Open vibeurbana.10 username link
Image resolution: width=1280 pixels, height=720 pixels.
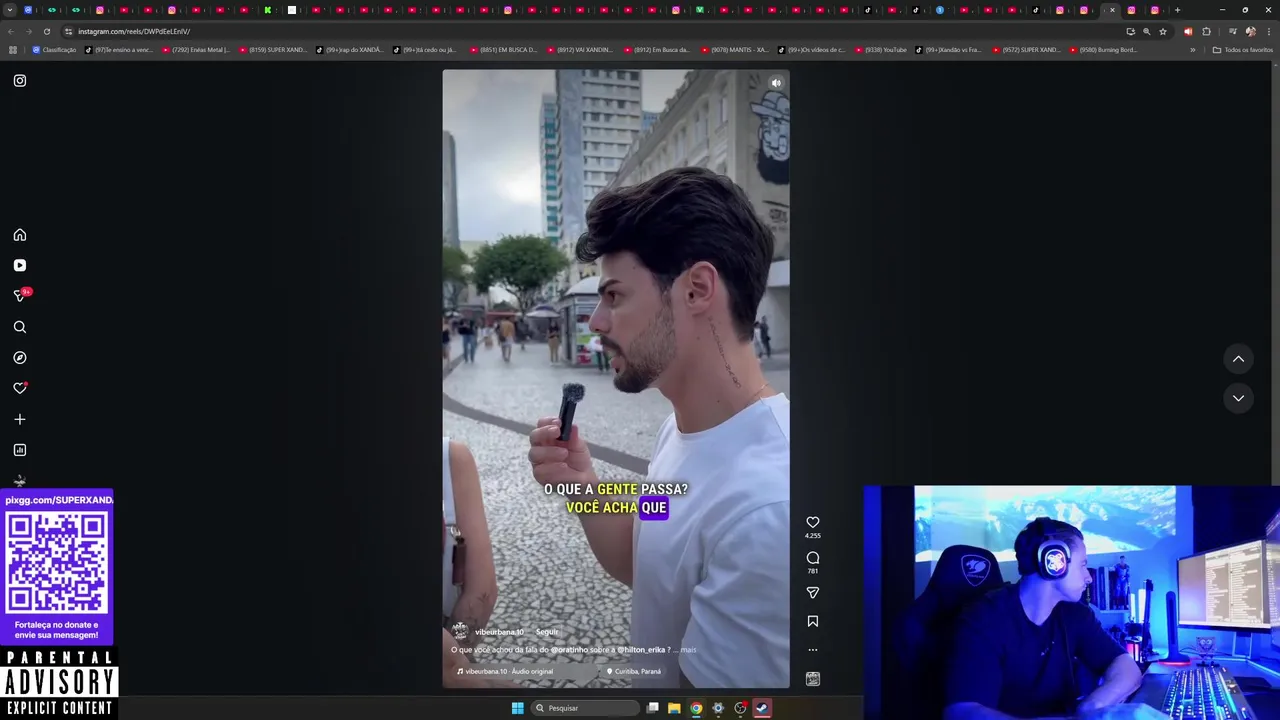499,632
